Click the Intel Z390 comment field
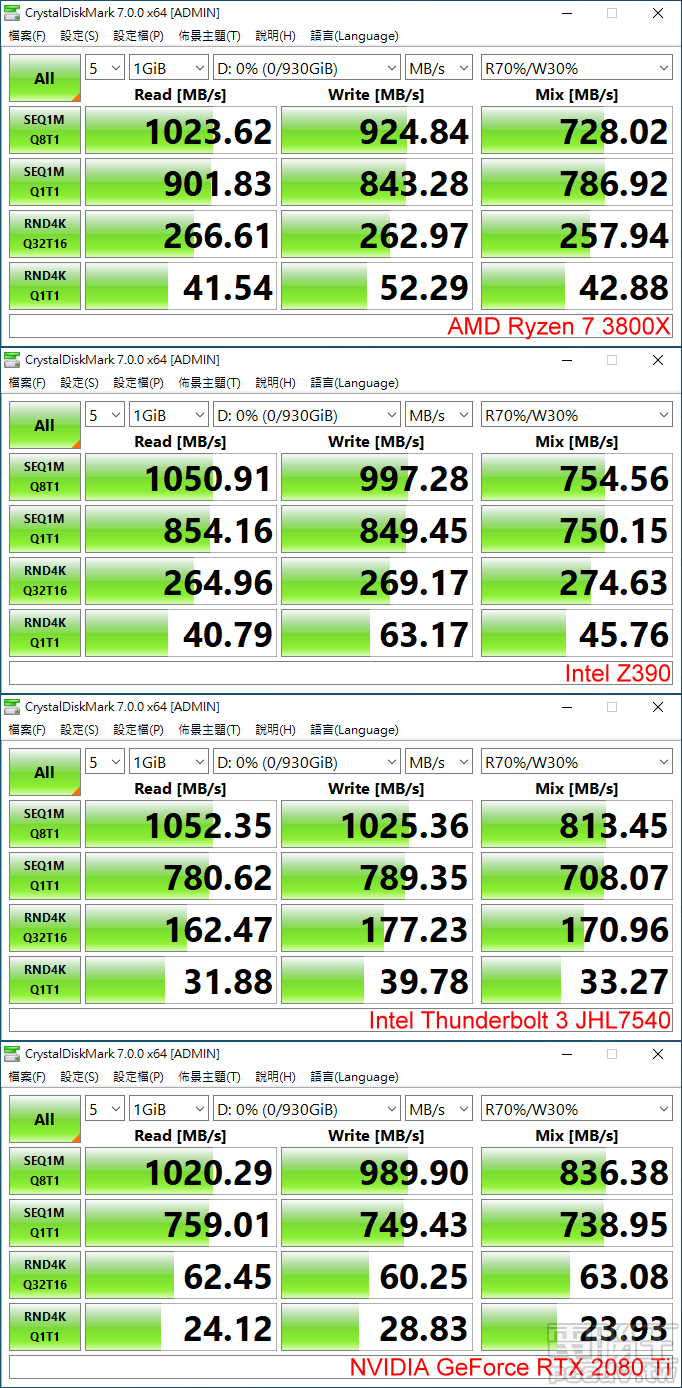 [341, 673]
